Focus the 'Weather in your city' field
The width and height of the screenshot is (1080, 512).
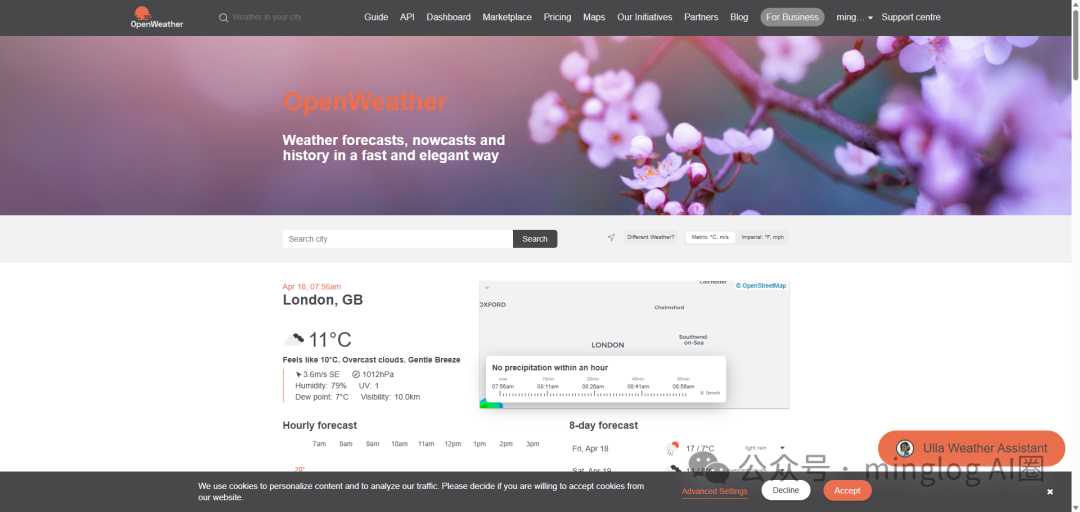point(267,17)
